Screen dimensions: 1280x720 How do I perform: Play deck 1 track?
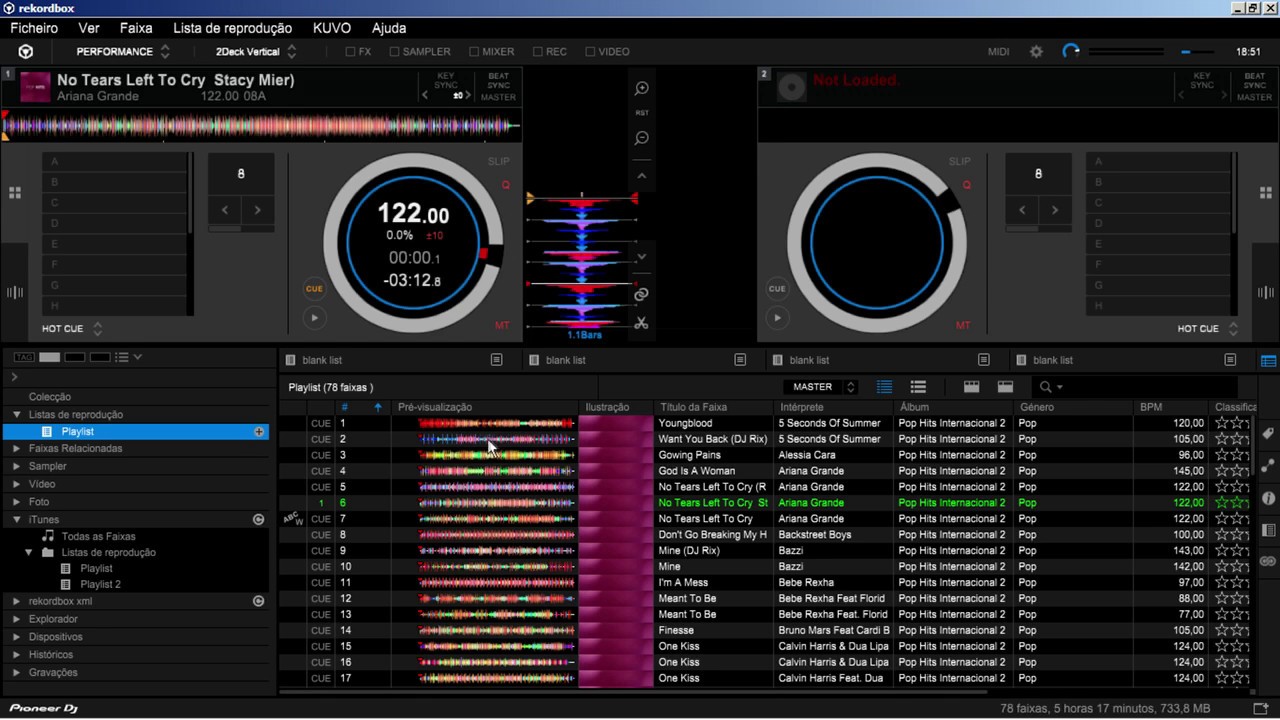[314, 318]
